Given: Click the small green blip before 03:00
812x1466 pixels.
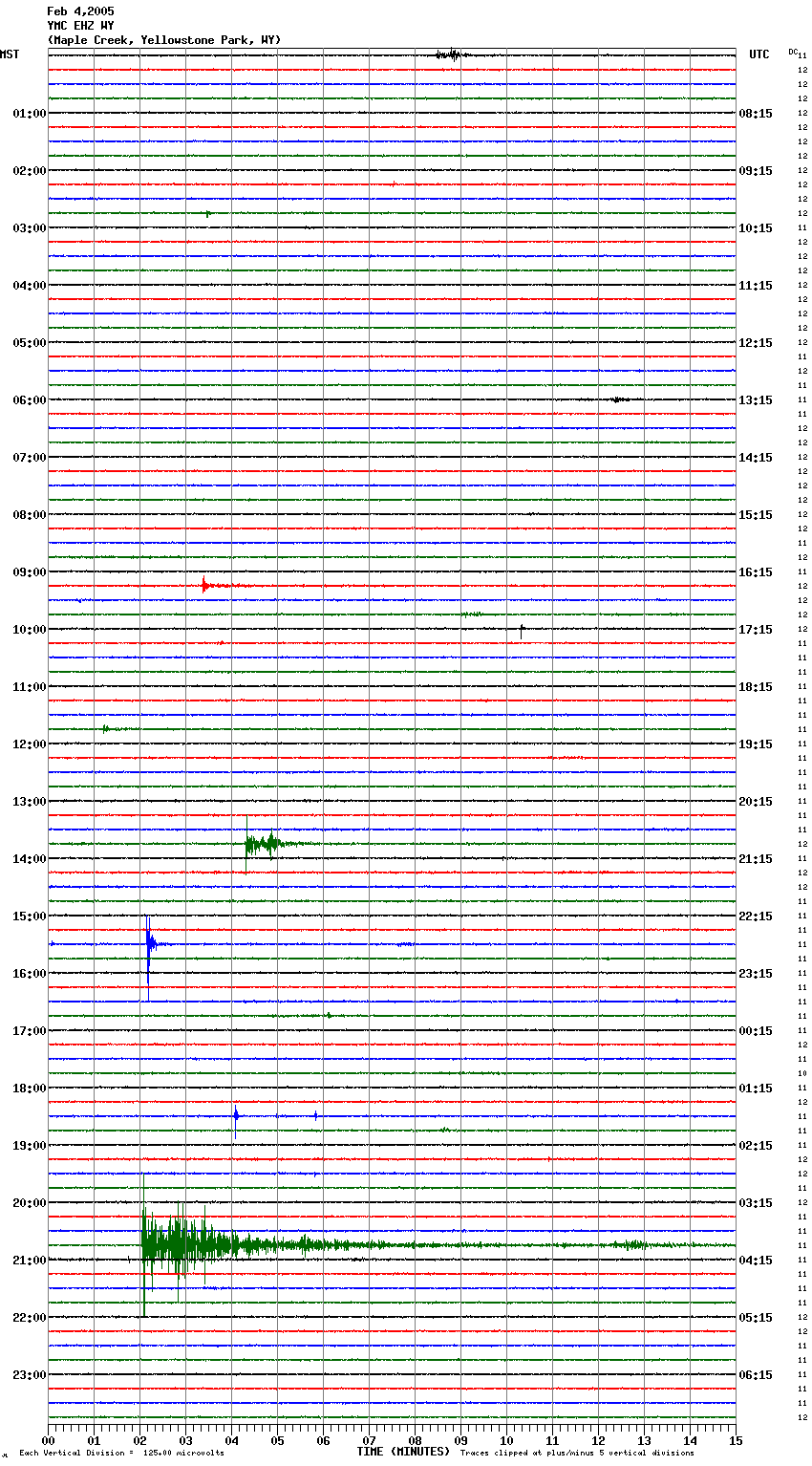Looking at the screenshot, I should click(x=208, y=214).
